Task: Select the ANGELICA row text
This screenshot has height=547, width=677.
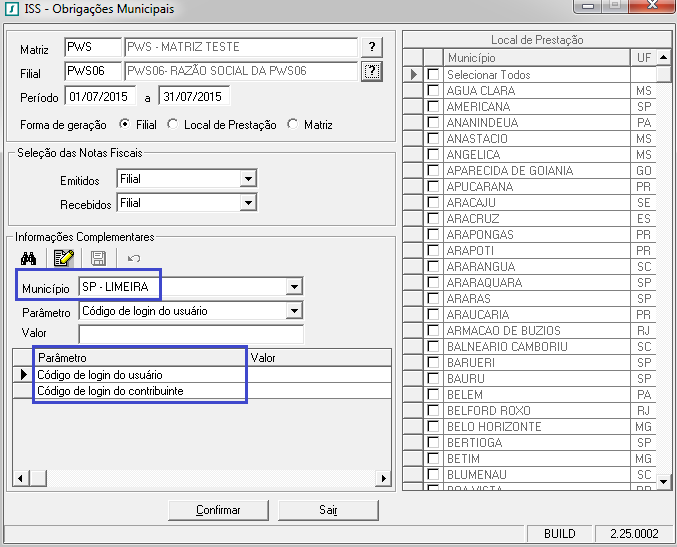Action: 474,155
